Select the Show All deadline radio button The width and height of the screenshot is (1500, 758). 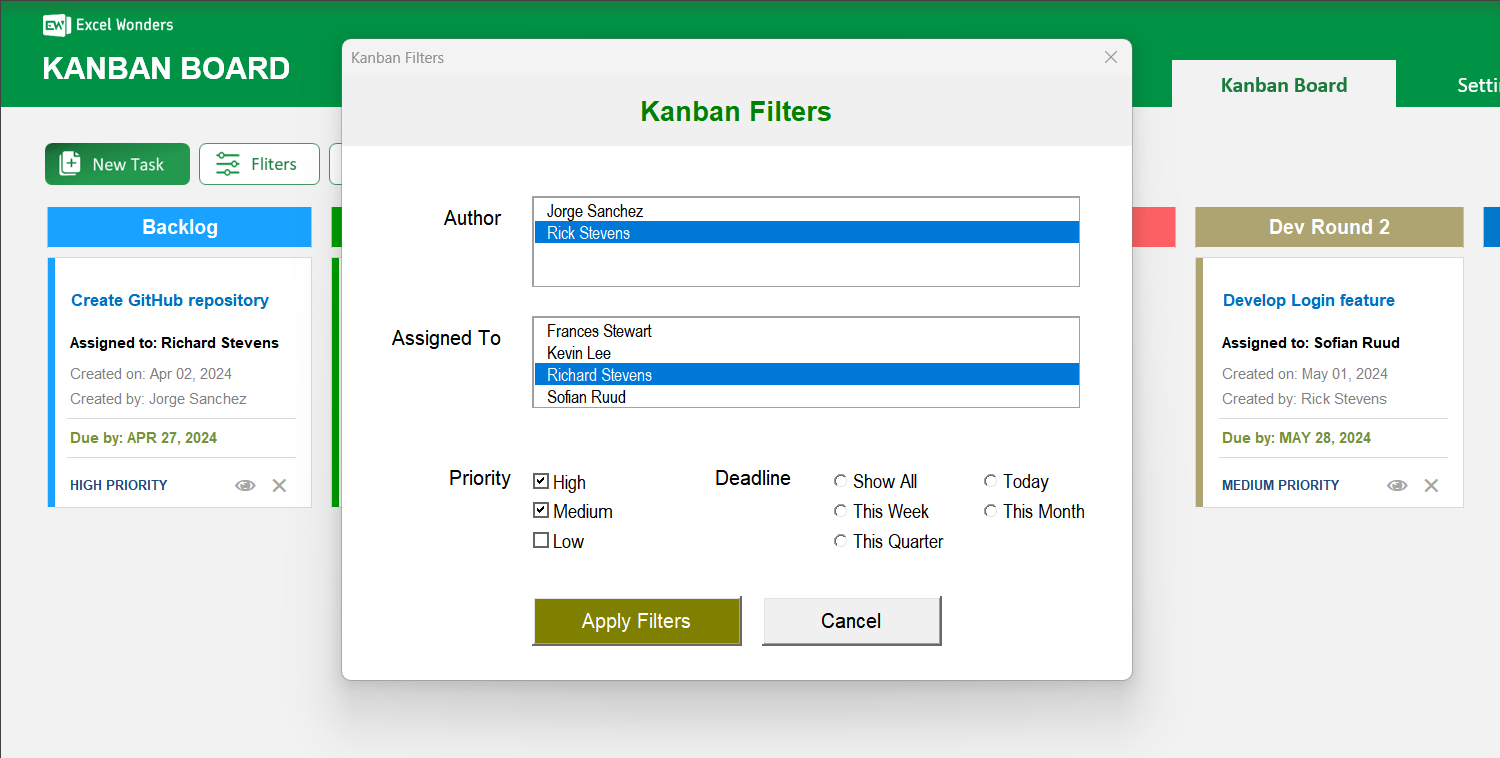840,480
